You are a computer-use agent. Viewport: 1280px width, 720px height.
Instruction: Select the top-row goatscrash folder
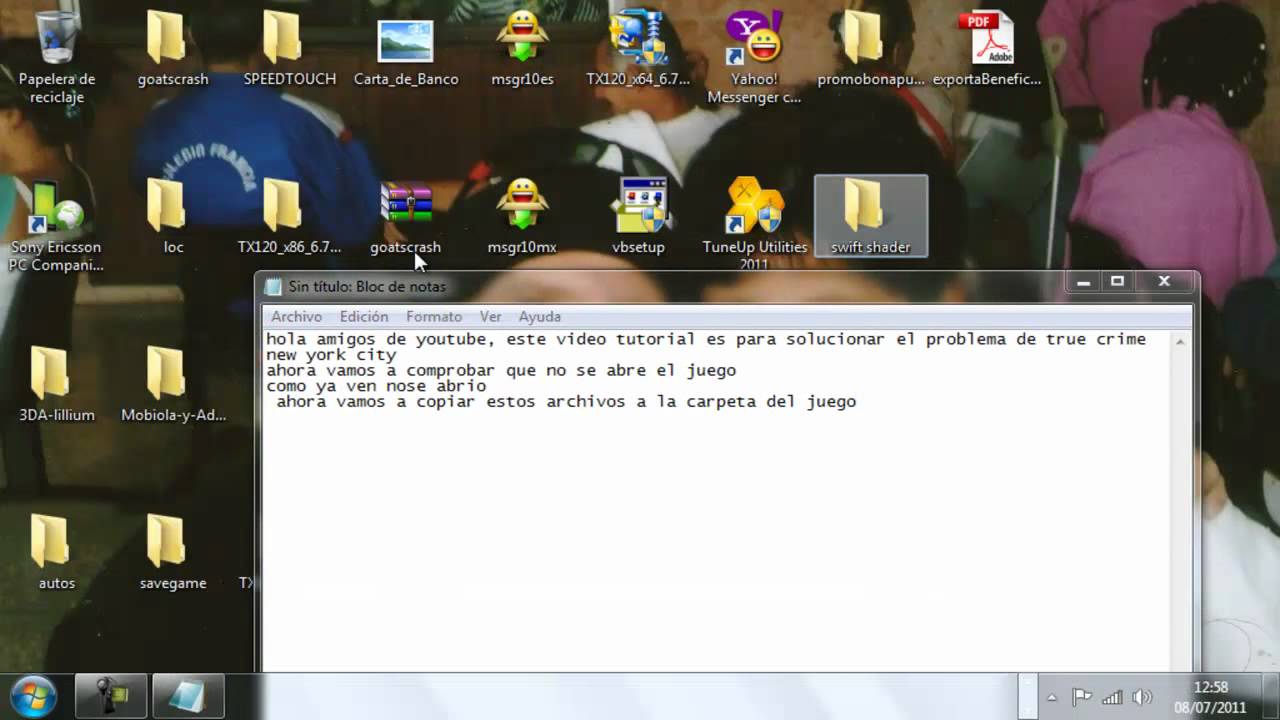(173, 48)
